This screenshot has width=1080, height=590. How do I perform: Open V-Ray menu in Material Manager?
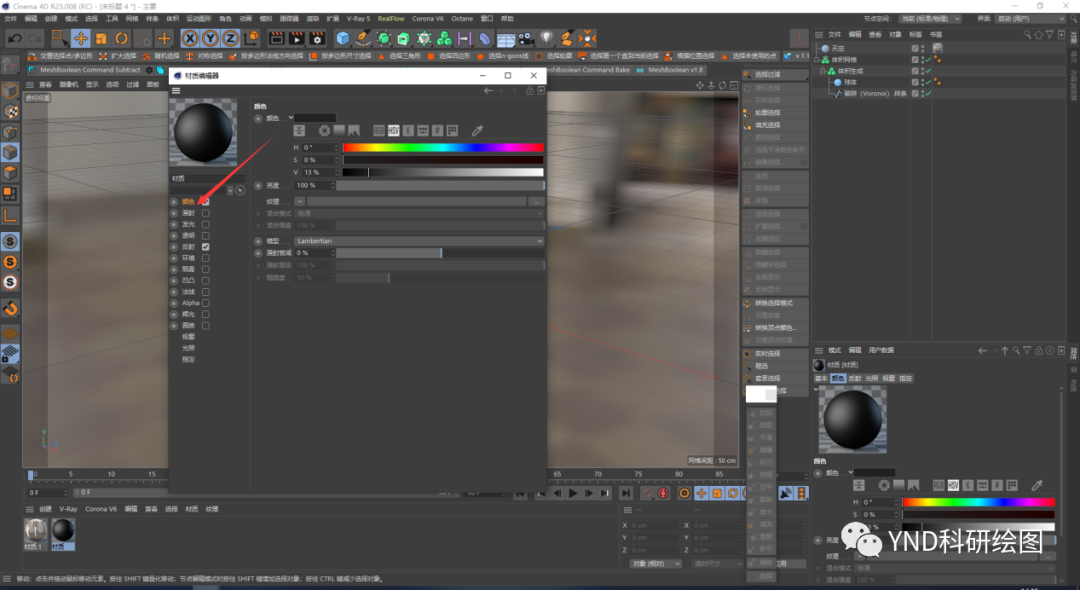click(68, 509)
